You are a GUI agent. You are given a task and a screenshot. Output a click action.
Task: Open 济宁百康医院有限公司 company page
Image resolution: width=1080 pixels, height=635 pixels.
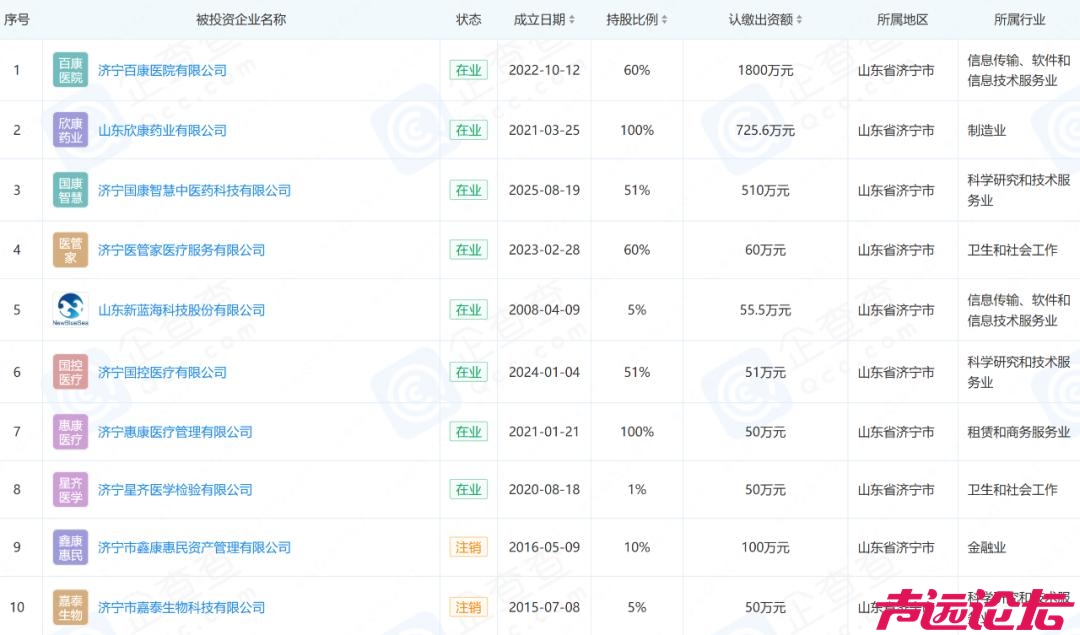(163, 69)
